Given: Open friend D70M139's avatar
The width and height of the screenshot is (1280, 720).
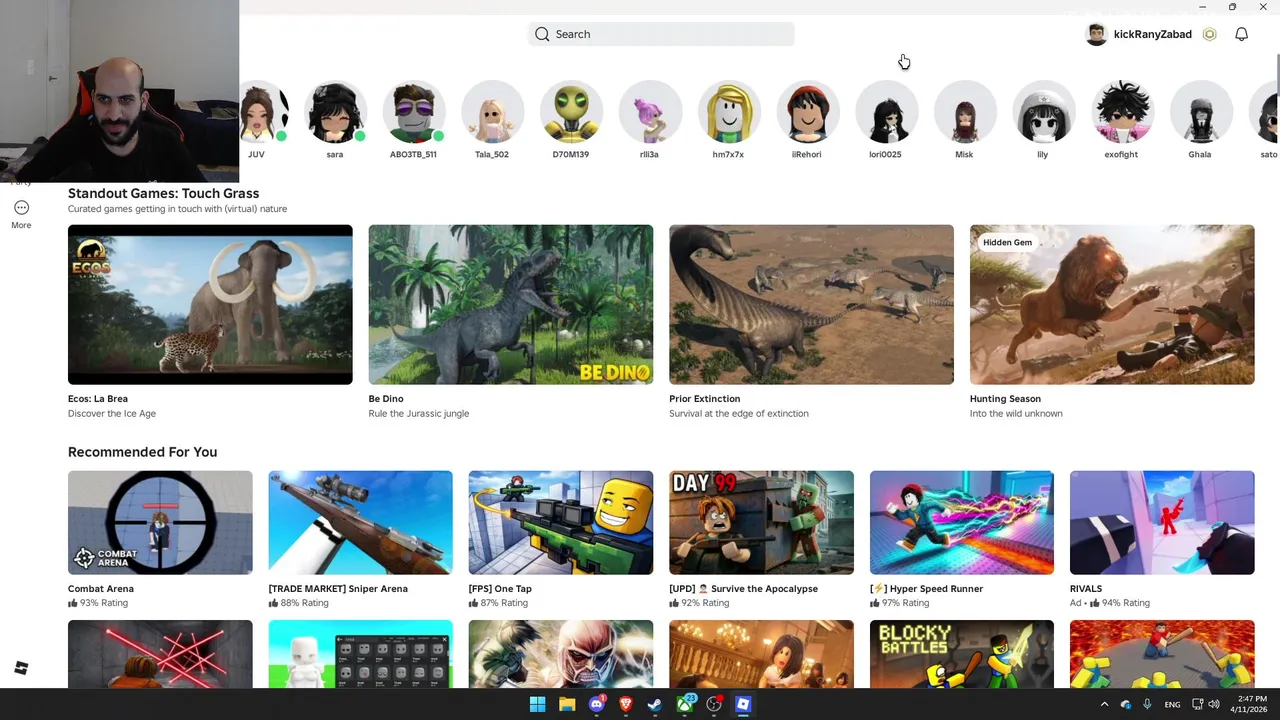Looking at the screenshot, I should pyautogui.click(x=571, y=112).
